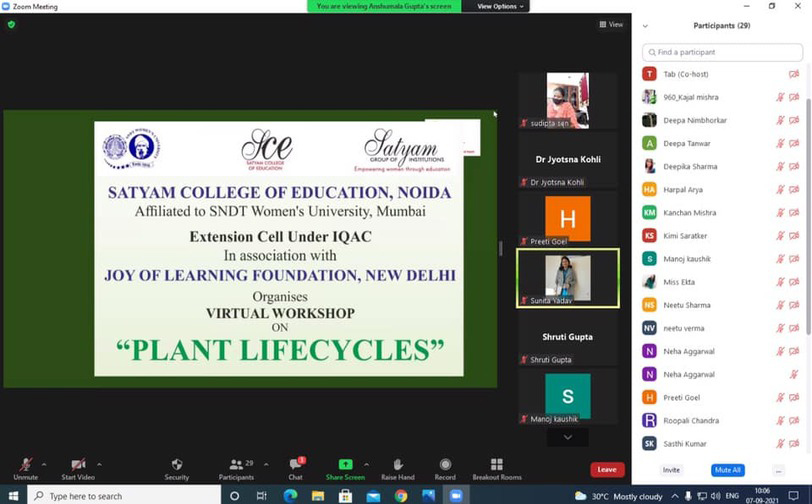Viewport: 812px width, 504px height.
Task: Click the red Leave button
Action: click(606, 469)
